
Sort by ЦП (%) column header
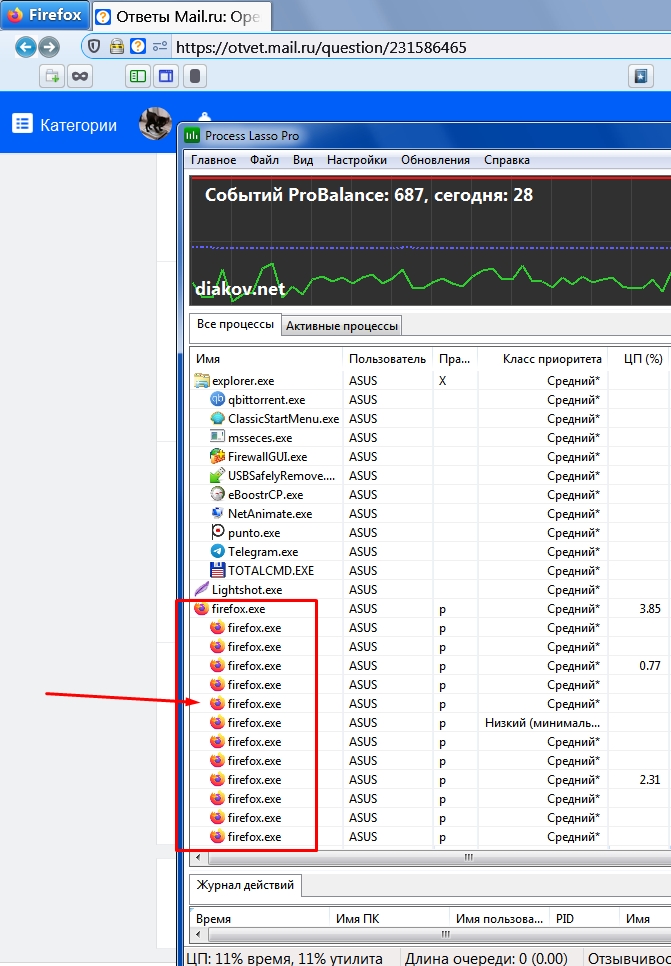coord(638,359)
